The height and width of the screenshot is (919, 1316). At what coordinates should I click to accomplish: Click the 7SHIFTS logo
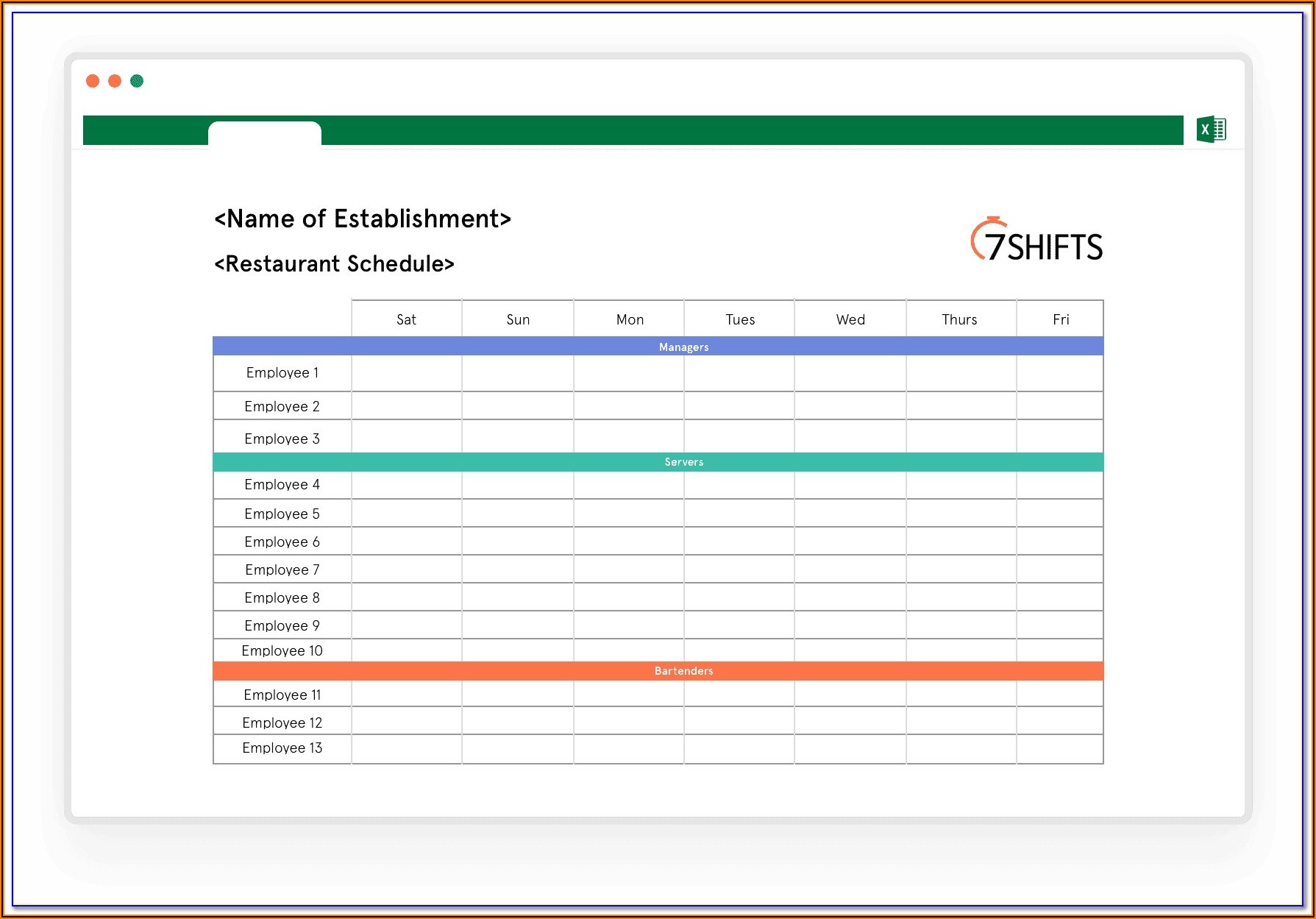[x=1037, y=241]
